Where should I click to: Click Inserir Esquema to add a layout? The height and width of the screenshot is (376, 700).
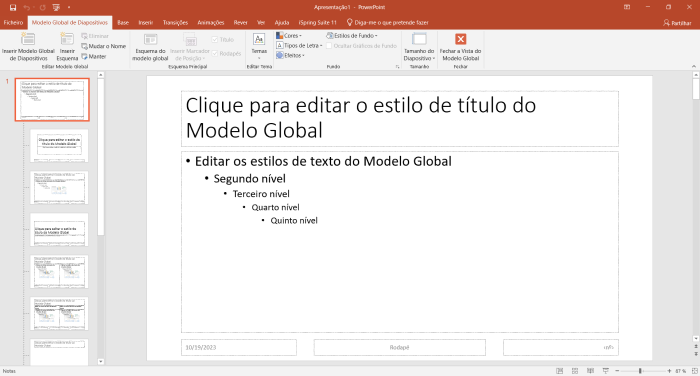click(x=67, y=47)
